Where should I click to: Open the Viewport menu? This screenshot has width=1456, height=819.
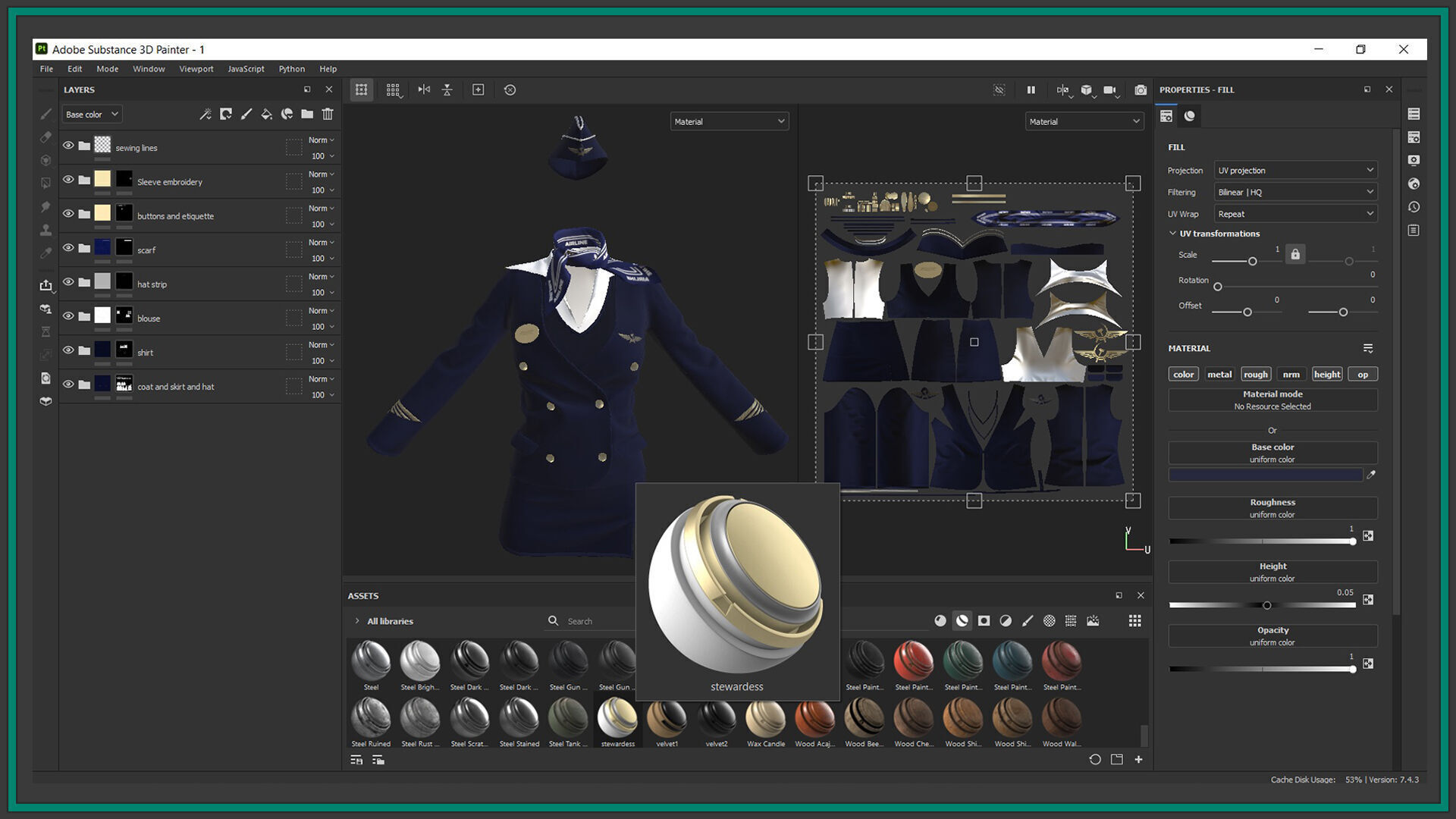coord(196,69)
